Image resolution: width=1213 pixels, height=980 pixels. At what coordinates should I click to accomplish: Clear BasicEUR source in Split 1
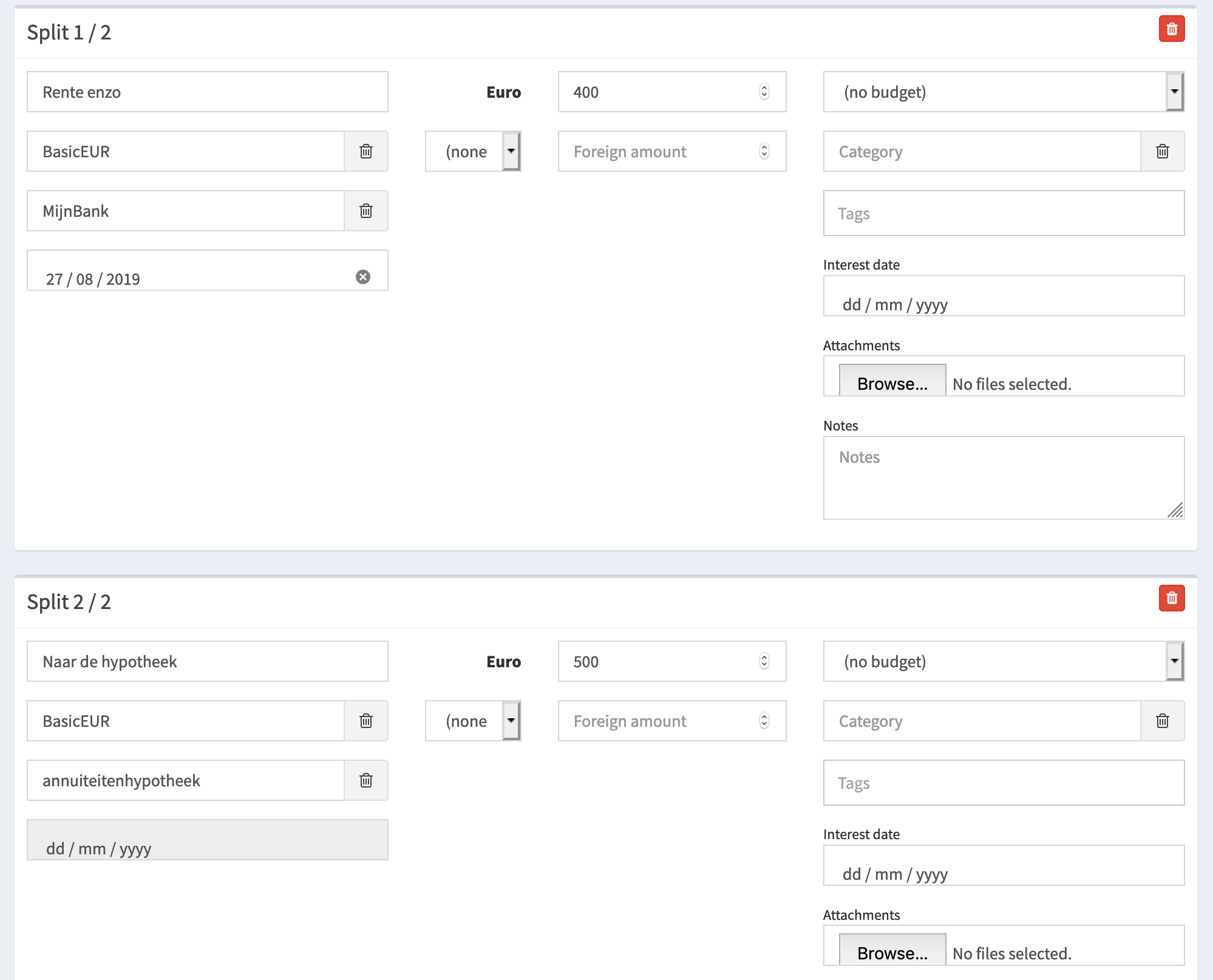click(365, 151)
